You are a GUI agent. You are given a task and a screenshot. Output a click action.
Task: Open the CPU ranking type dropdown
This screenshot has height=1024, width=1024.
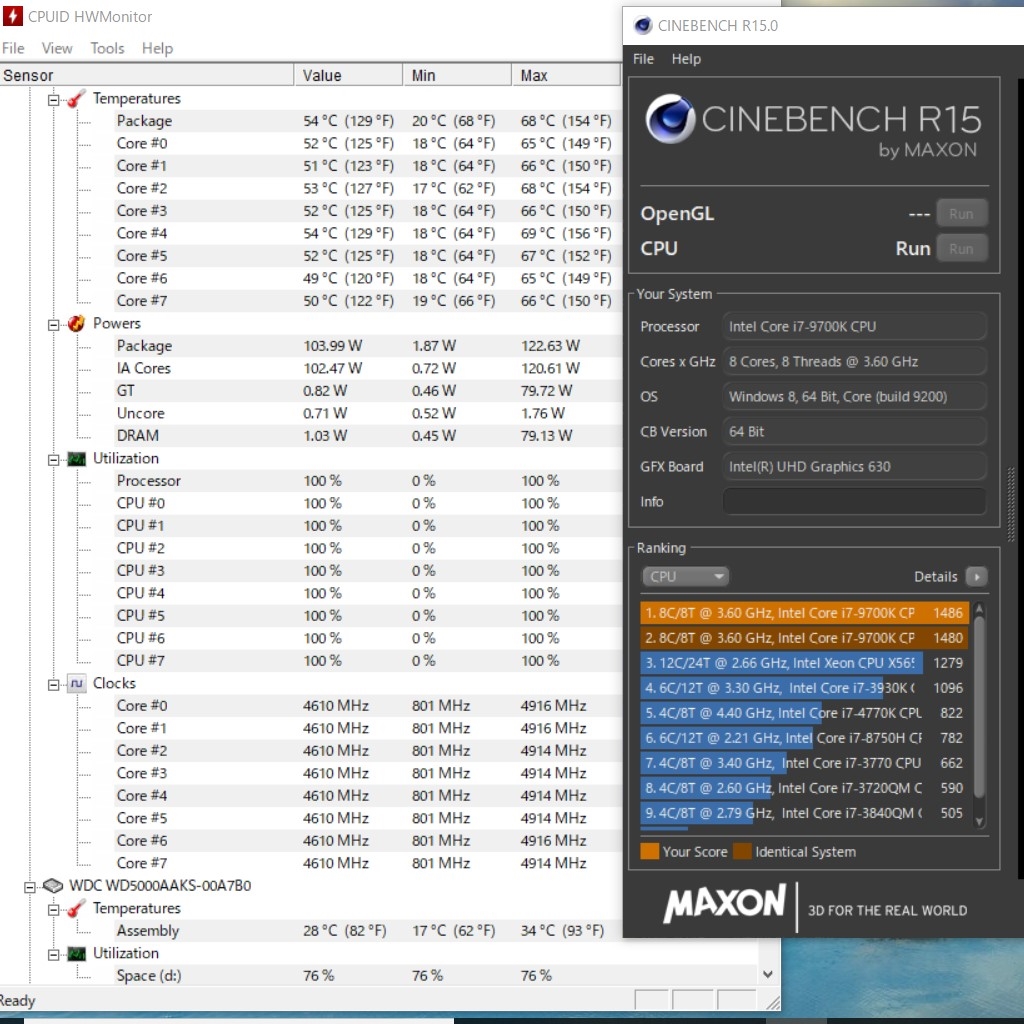click(685, 577)
